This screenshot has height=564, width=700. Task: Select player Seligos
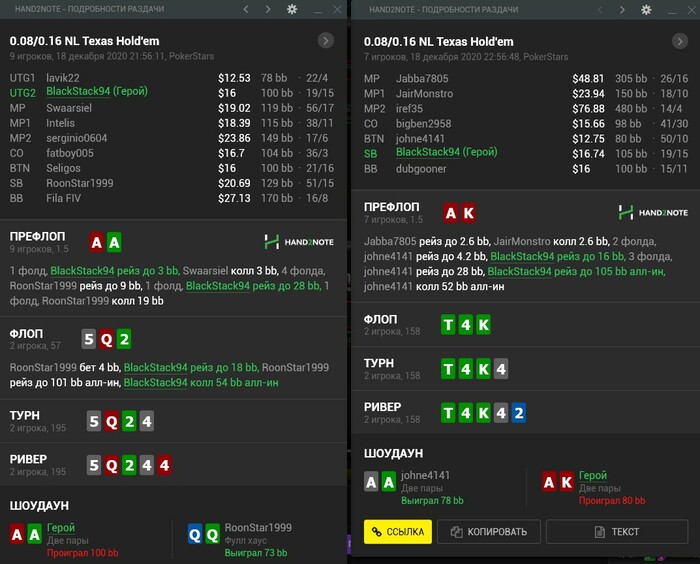pos(63,168)
